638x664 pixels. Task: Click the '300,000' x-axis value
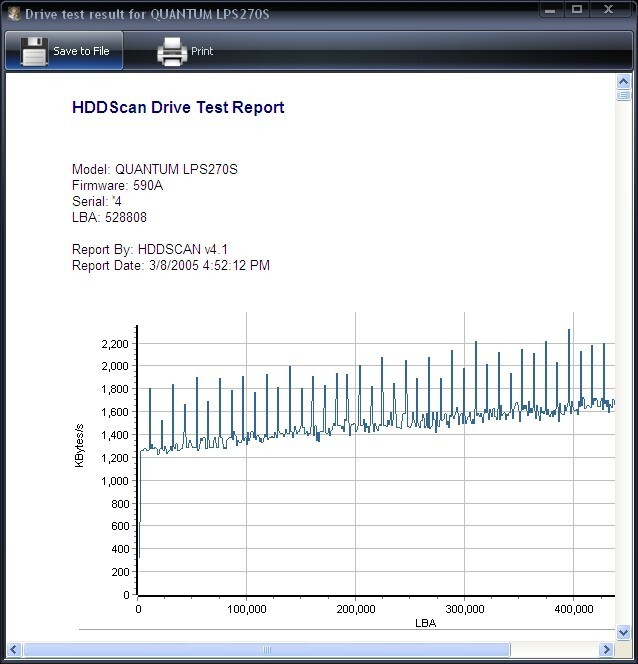[465, 609]
